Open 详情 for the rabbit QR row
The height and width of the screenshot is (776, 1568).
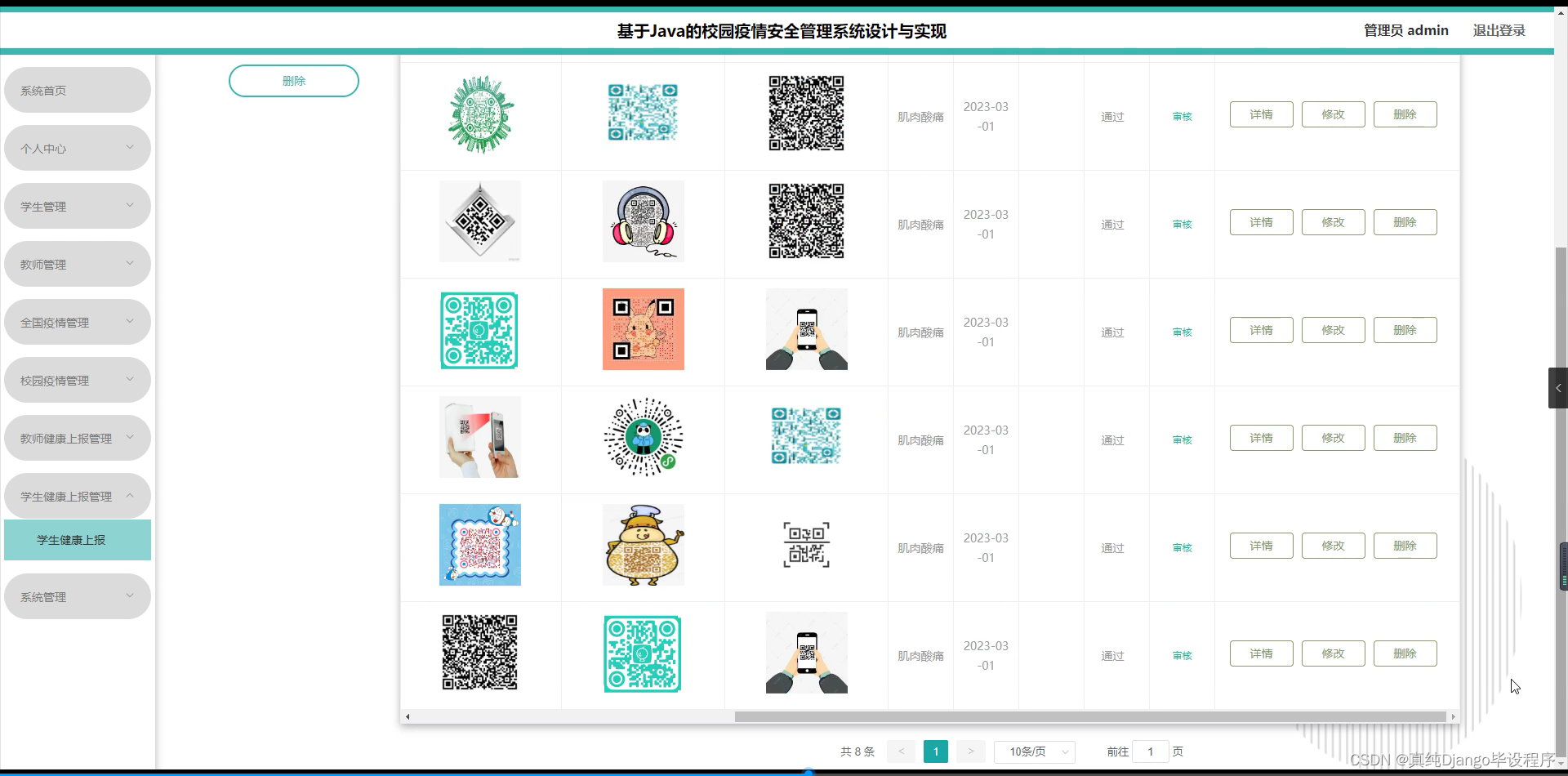[1262, 330]
